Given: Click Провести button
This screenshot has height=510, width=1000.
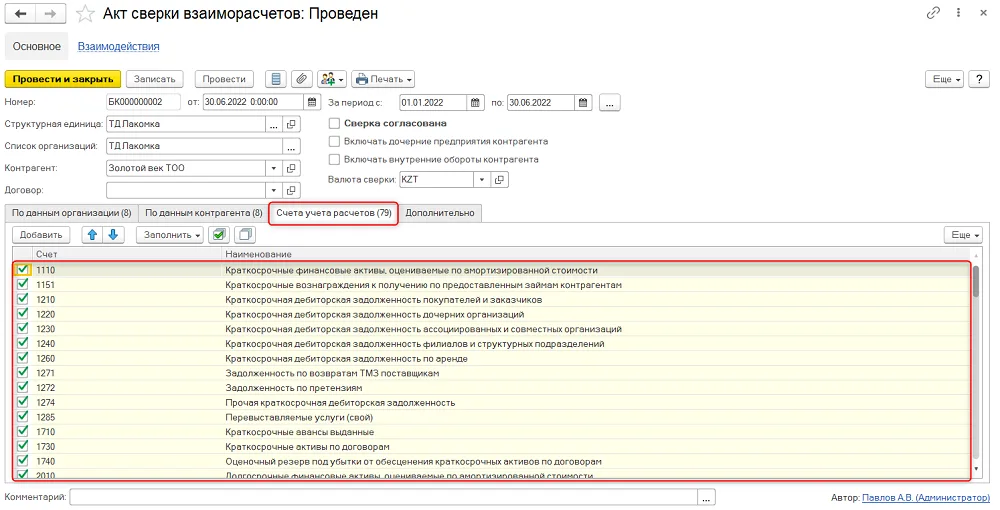Looking at the screenshot, I should point(224,79).
